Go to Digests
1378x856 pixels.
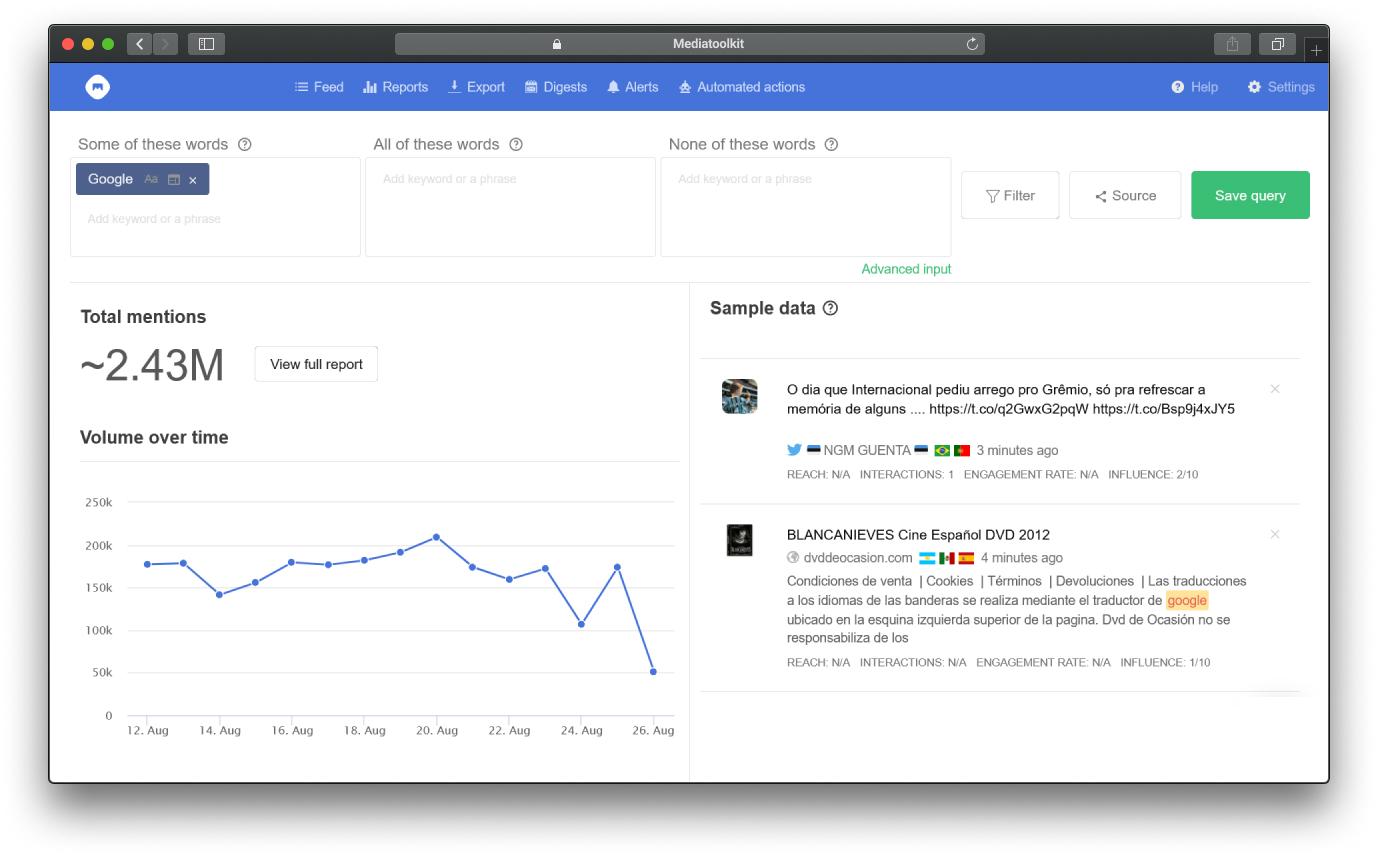(556, 87)
